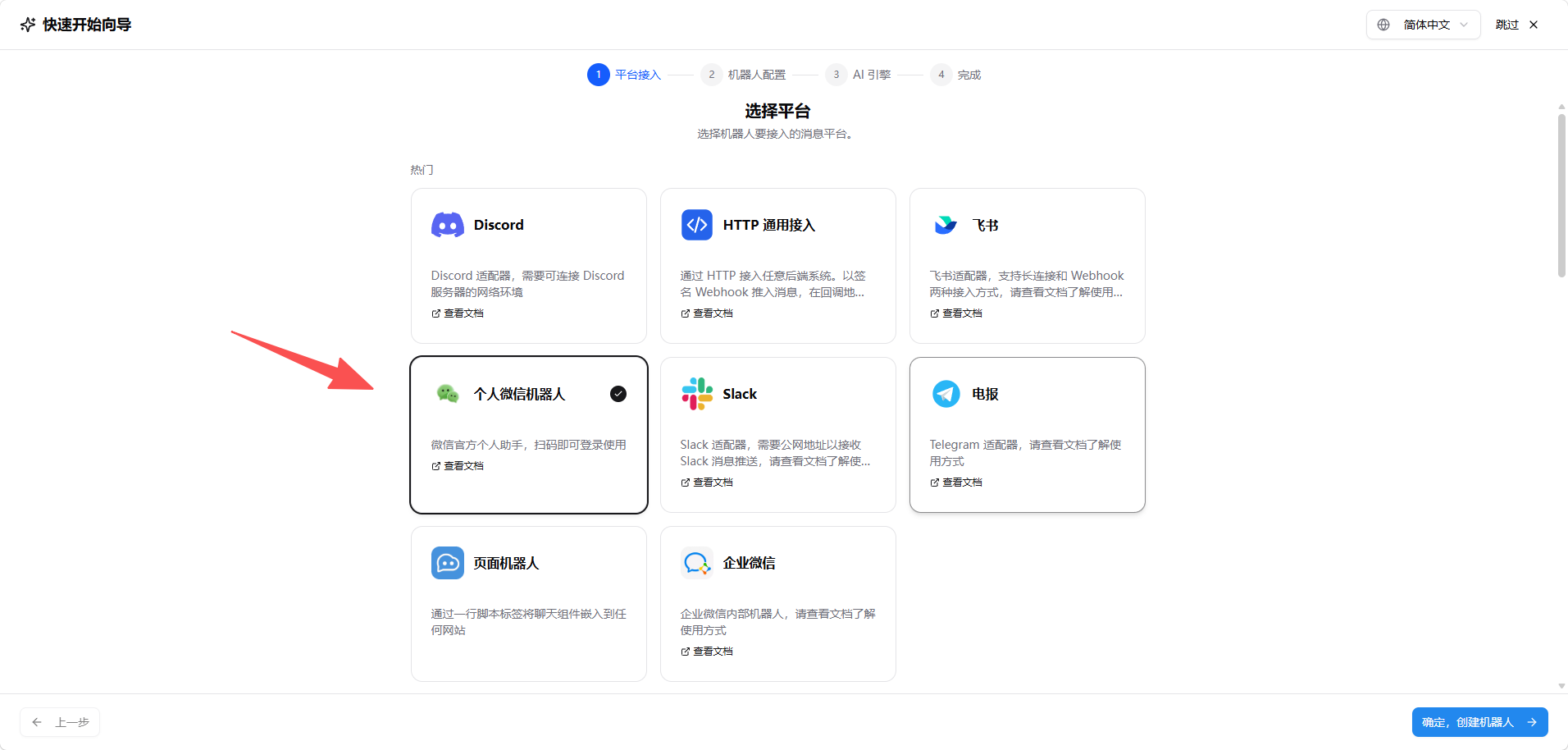
Task: Click 确定，创建机器人 button
Action: coord(1479,722)
